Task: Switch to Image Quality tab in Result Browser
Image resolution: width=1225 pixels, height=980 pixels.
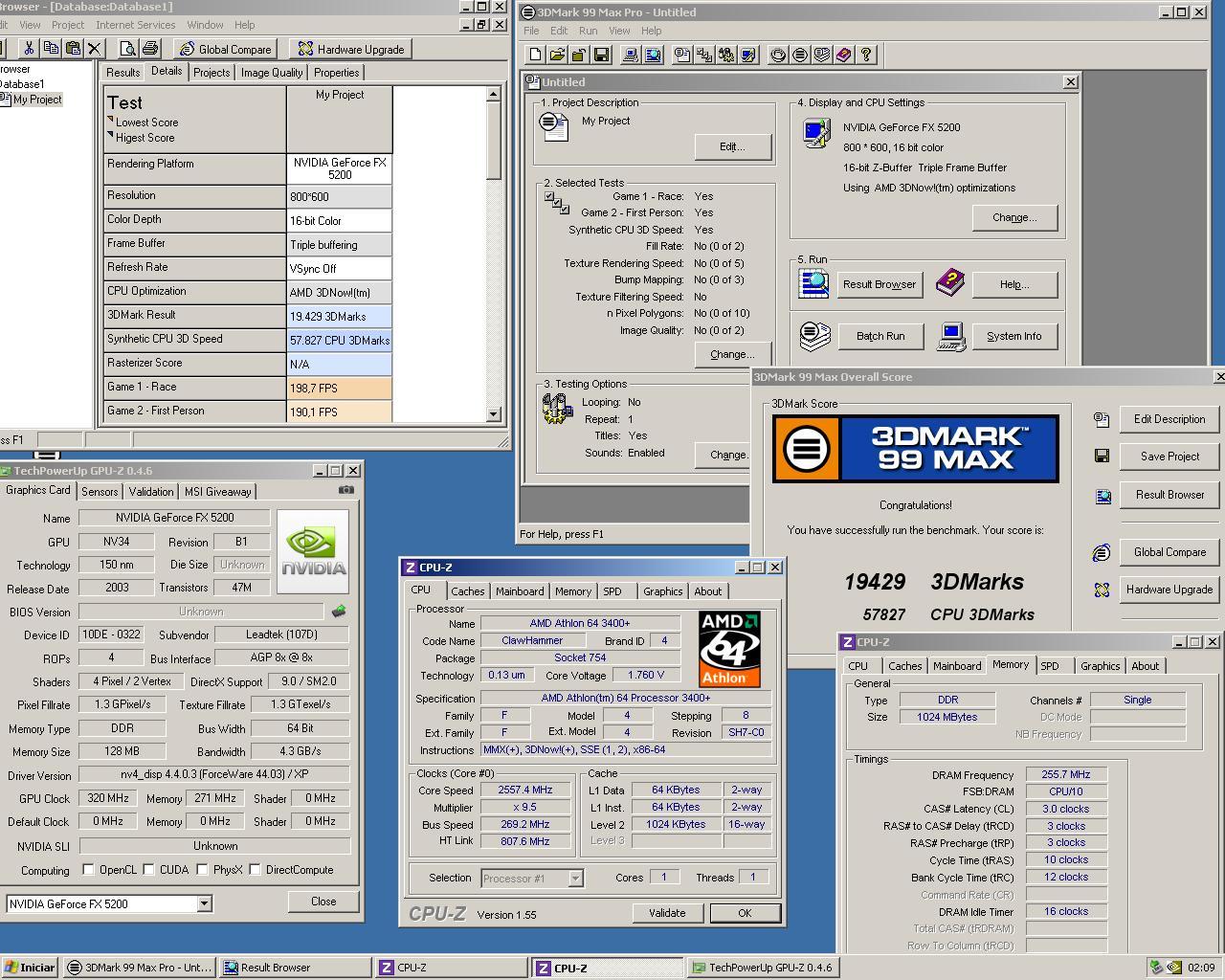Action: (x=272, y=73)
